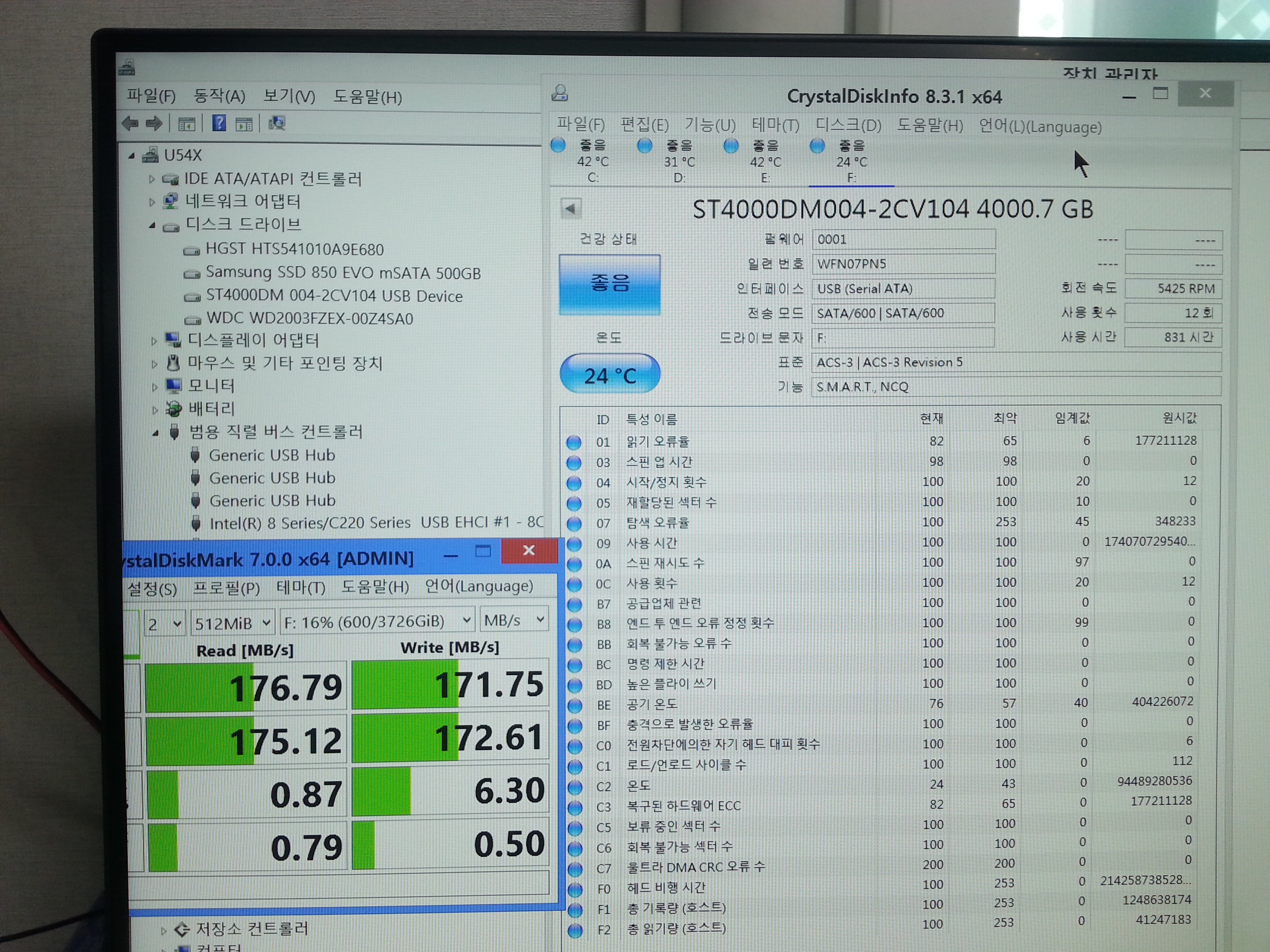The width and height of the screenshot is (1270, 952).
Task: Open 파일(F) menu in Device Manager
Action: 151,95
